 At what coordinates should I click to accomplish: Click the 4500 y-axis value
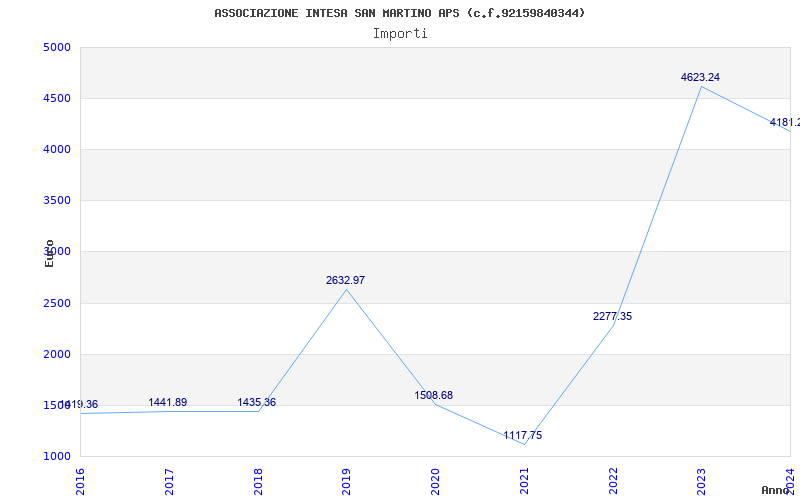(x=57, y=98)
